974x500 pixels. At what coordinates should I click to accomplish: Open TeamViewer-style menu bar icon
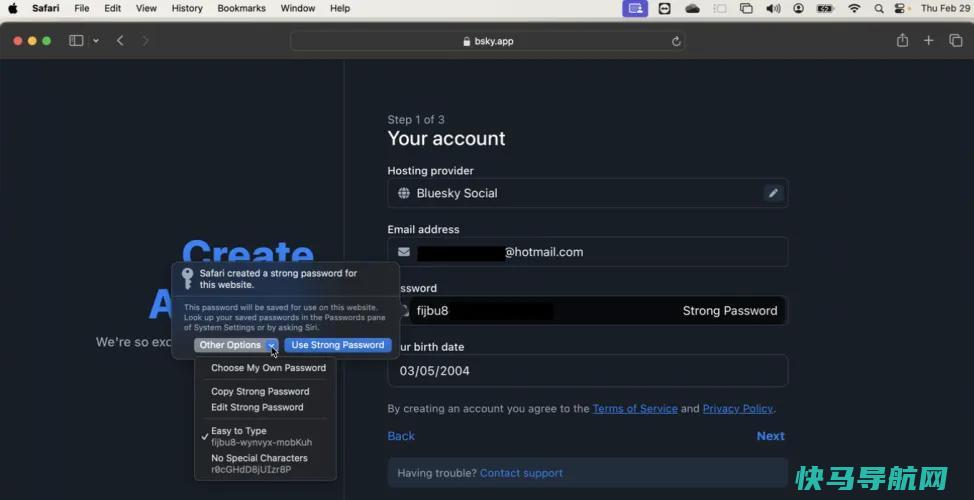(664, 8)
